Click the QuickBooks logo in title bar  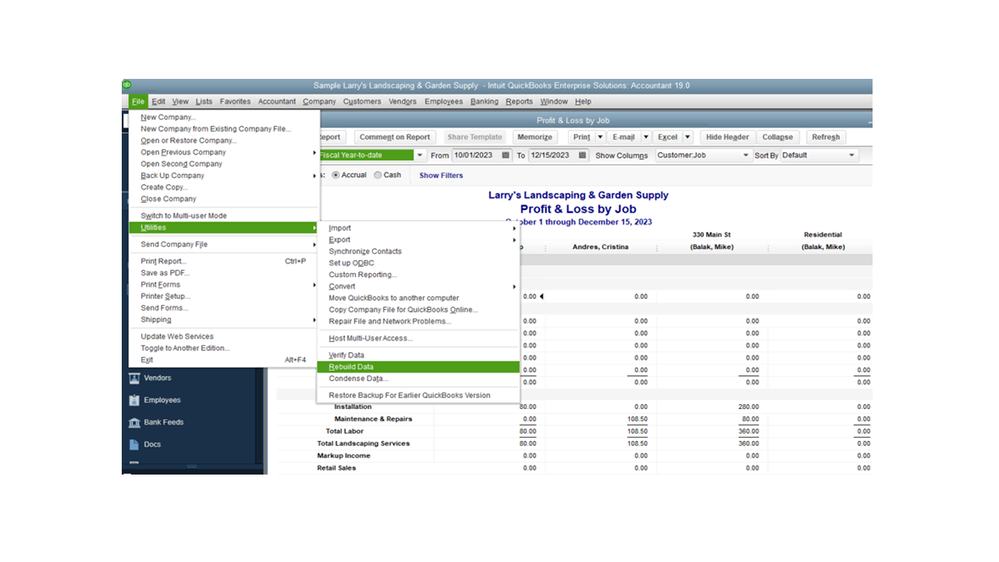[127, 85]
